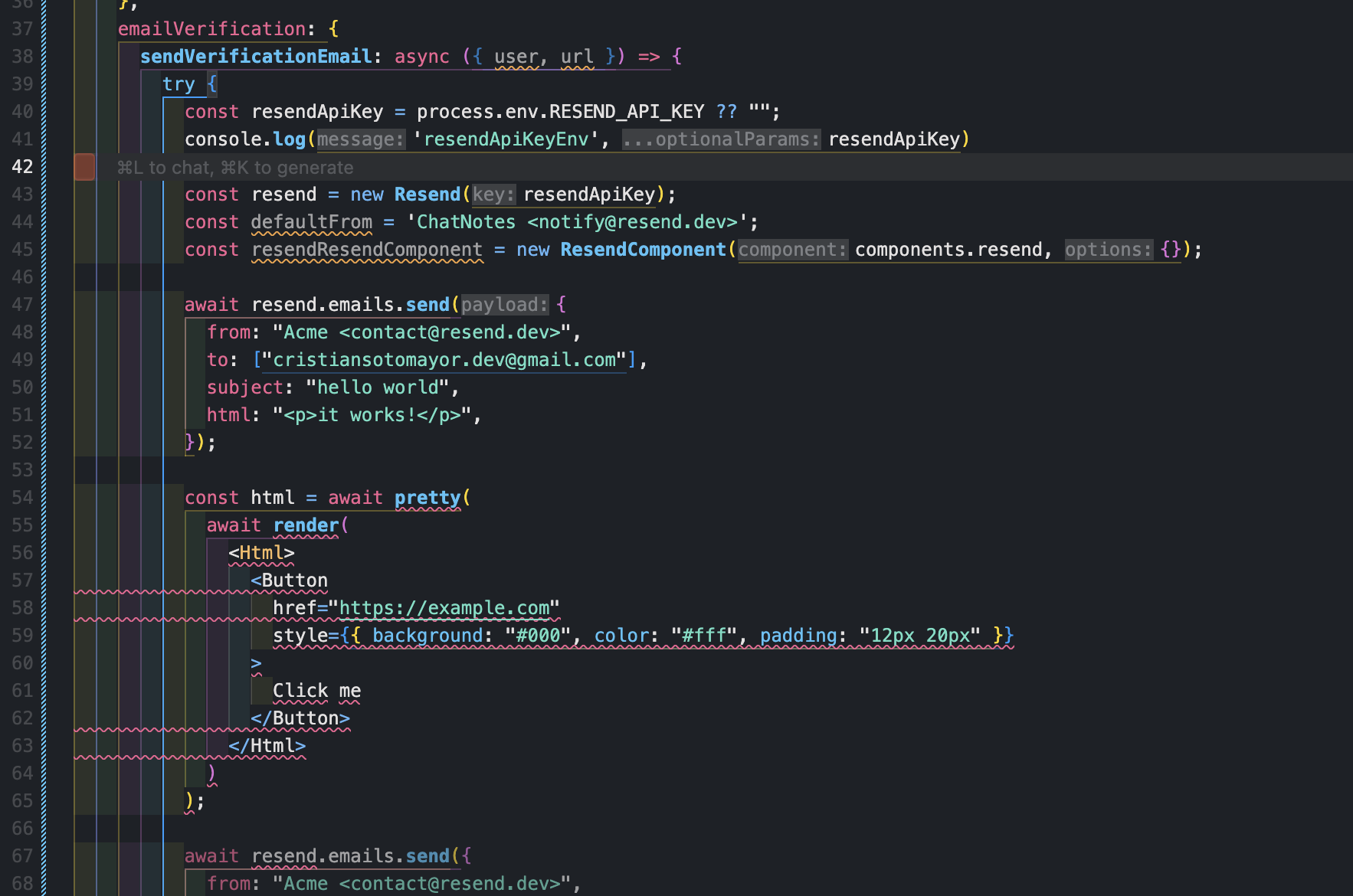Click line number 54 in the gutter

[22, 498]
